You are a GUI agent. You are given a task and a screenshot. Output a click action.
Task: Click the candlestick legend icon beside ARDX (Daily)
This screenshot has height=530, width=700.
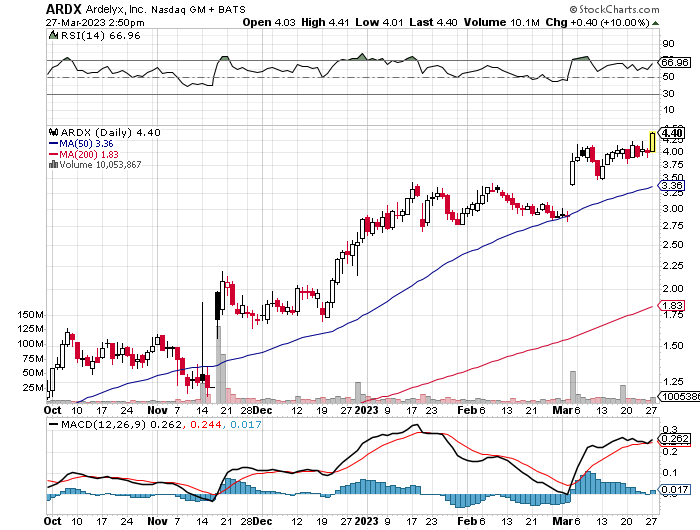(x=53, y=132)
